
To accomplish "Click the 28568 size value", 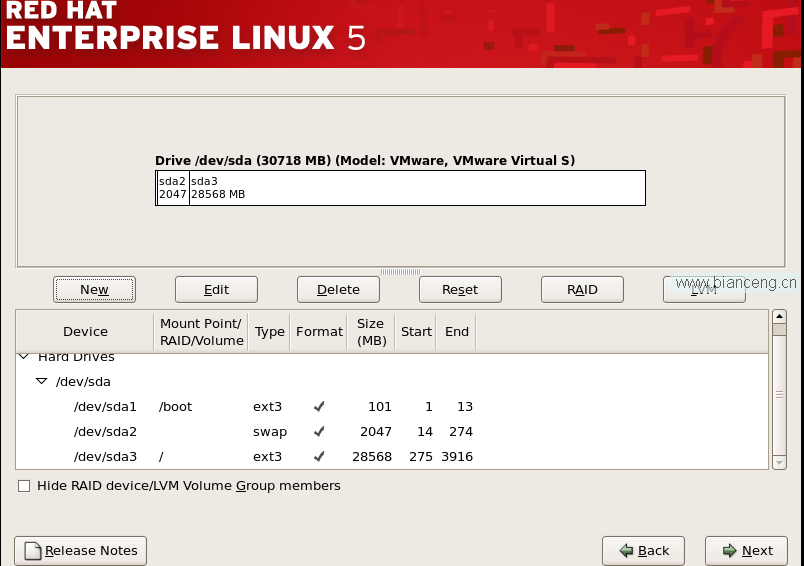I will [372, 456].
